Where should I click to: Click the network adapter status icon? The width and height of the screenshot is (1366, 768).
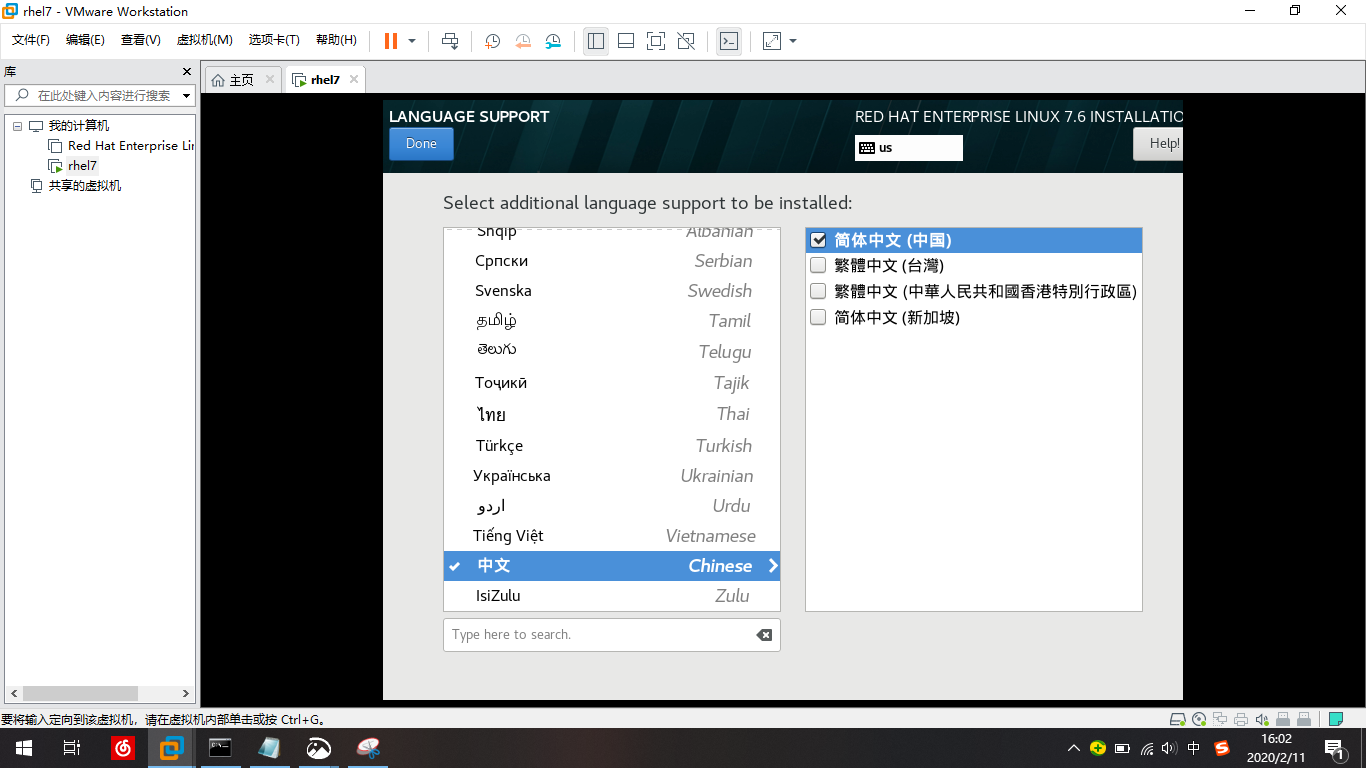pyautogui.click(x=1220, y=719)
